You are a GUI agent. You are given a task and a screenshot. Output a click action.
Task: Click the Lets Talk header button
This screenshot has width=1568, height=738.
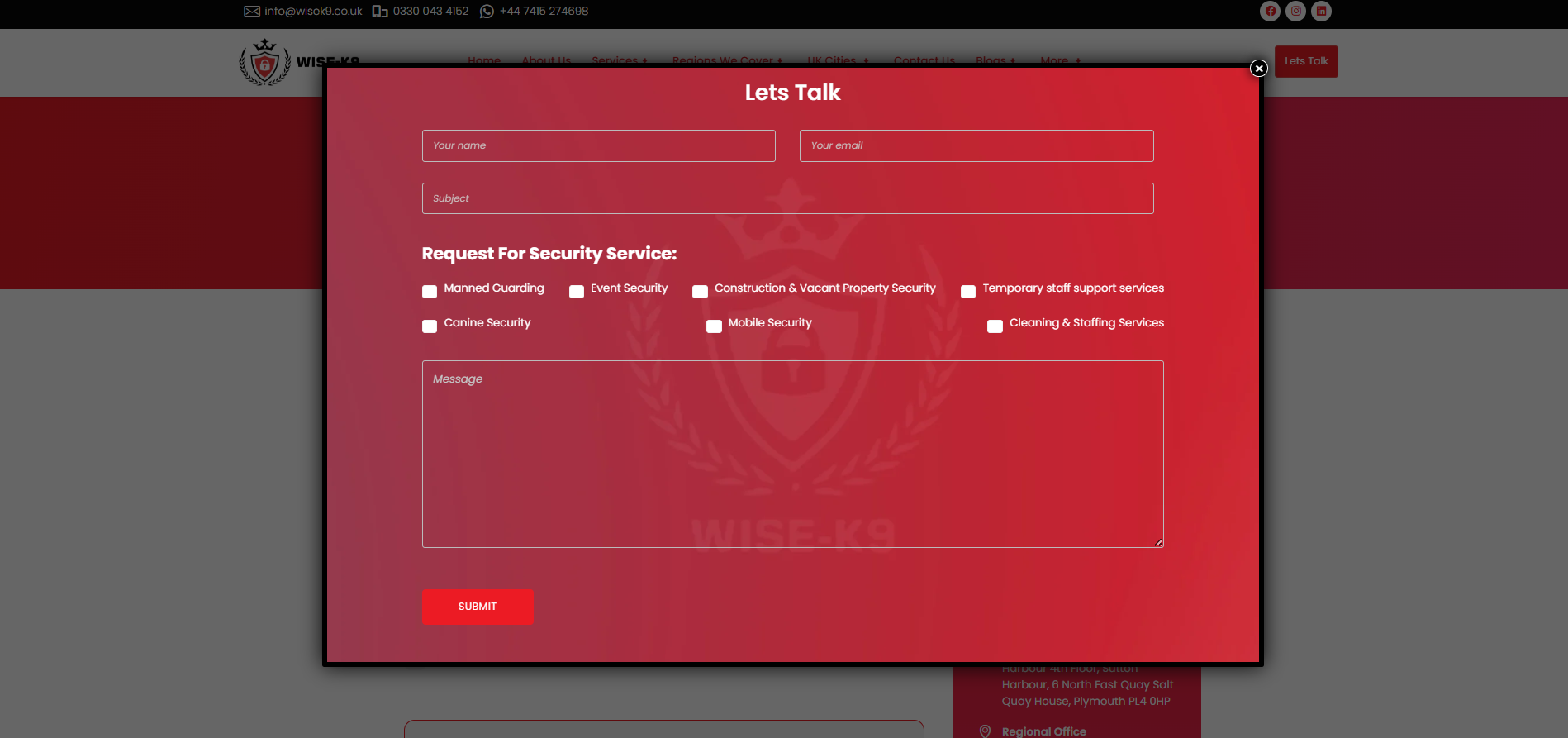[1305, 61]
